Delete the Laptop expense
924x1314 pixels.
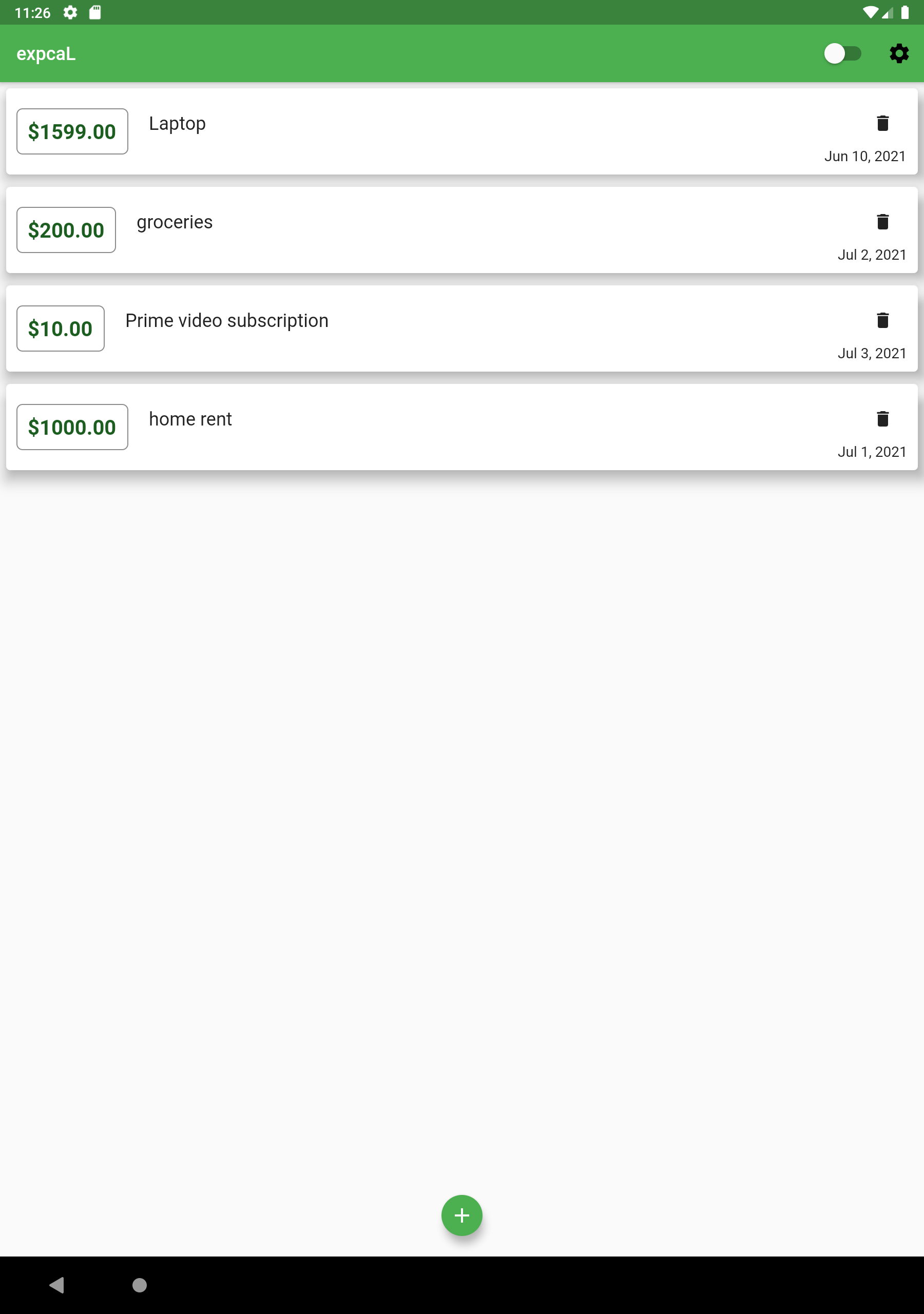tap(882, 123)
